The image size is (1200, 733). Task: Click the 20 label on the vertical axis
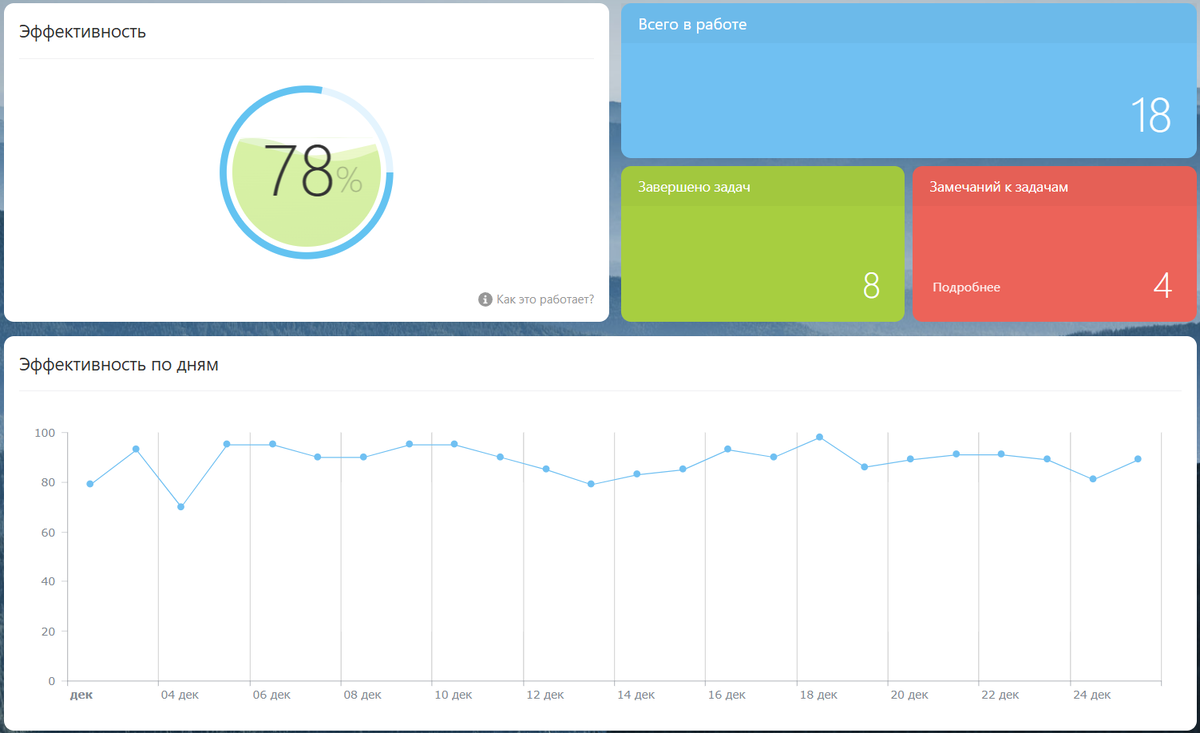point(48,631)
